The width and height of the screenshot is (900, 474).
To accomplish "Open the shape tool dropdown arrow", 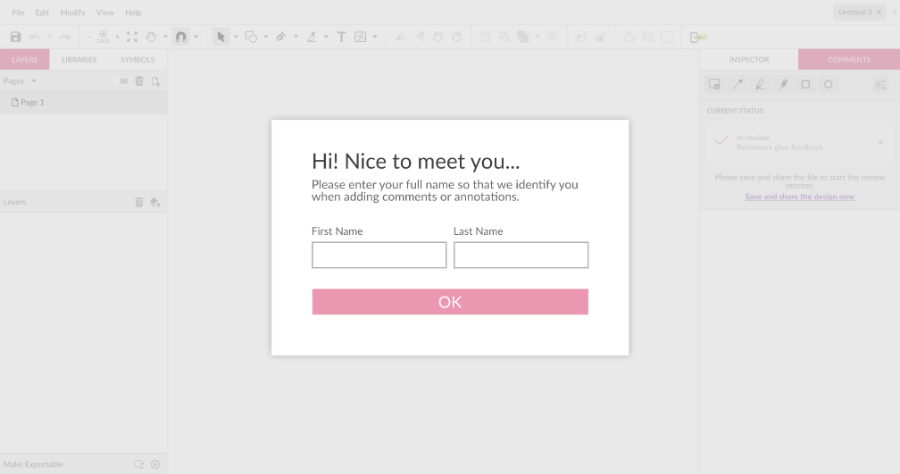I will 266,37.
